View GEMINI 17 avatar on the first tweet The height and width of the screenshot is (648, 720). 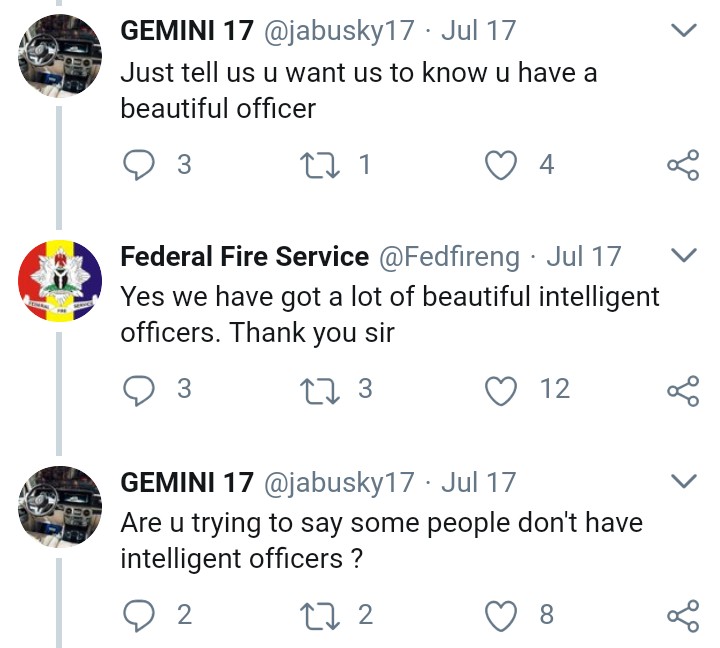point(60,56)
